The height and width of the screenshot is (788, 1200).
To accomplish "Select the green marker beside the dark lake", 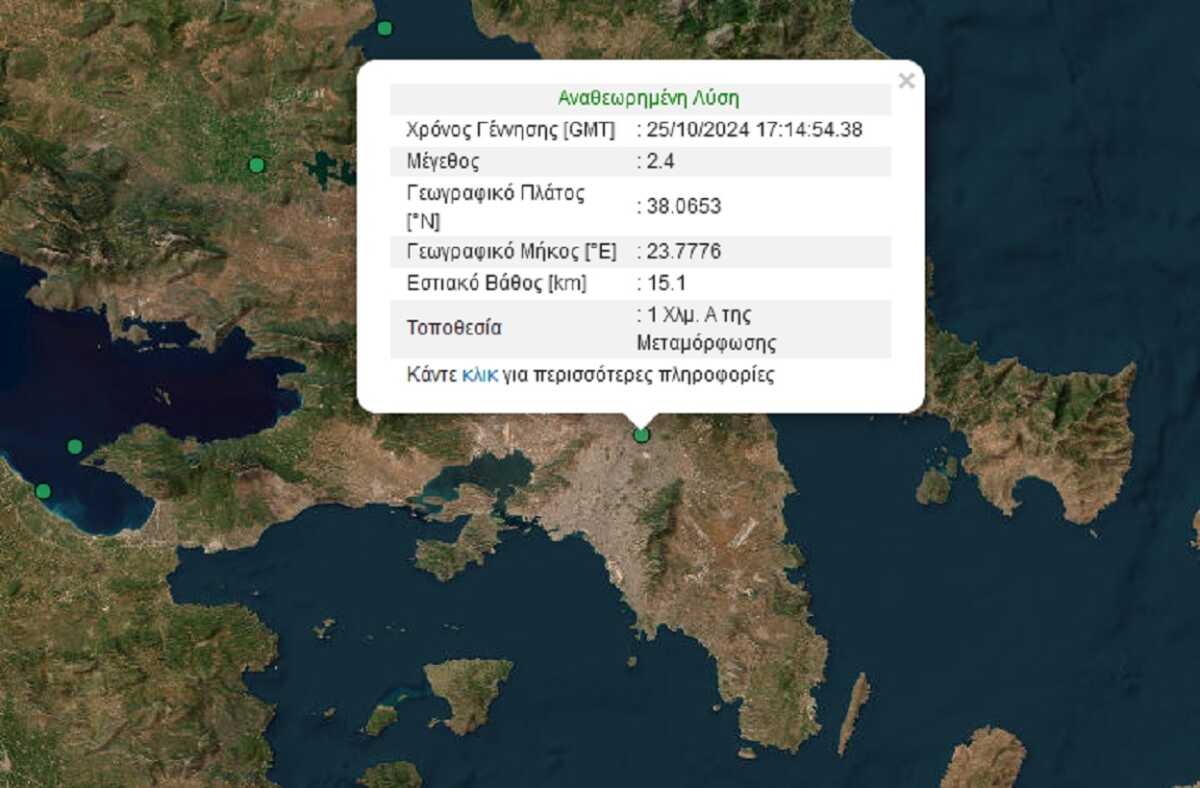I will coord(257,165).
